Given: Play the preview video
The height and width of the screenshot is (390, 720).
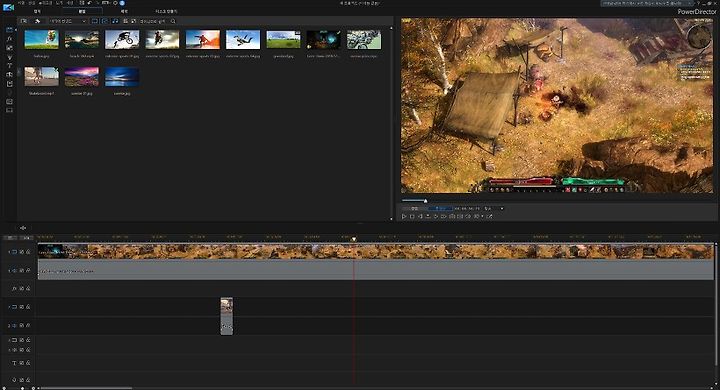Looking at the screenshot, I should click(404, 216).
